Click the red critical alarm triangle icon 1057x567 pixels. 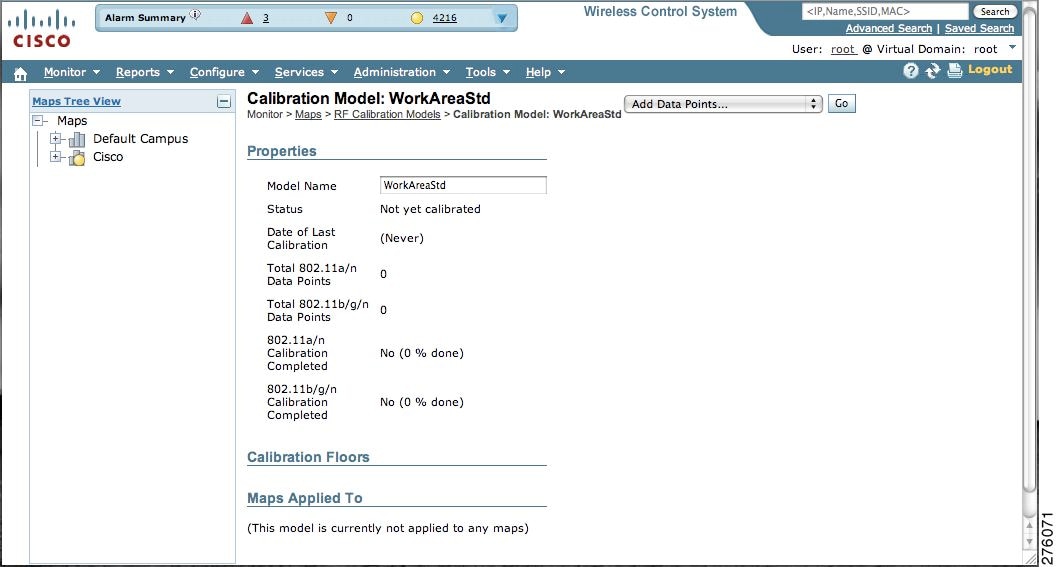pyautogui.click(x=247, y=18)
